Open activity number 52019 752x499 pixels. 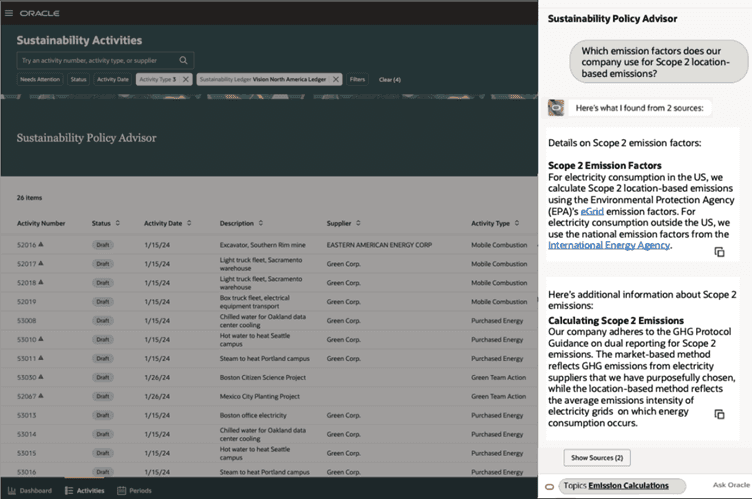pos(26,302)
